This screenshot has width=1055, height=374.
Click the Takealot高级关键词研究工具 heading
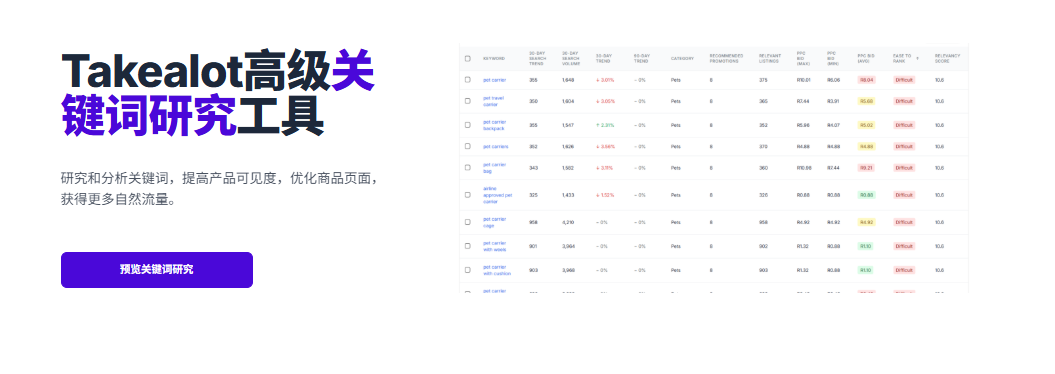tap(218, 93)
